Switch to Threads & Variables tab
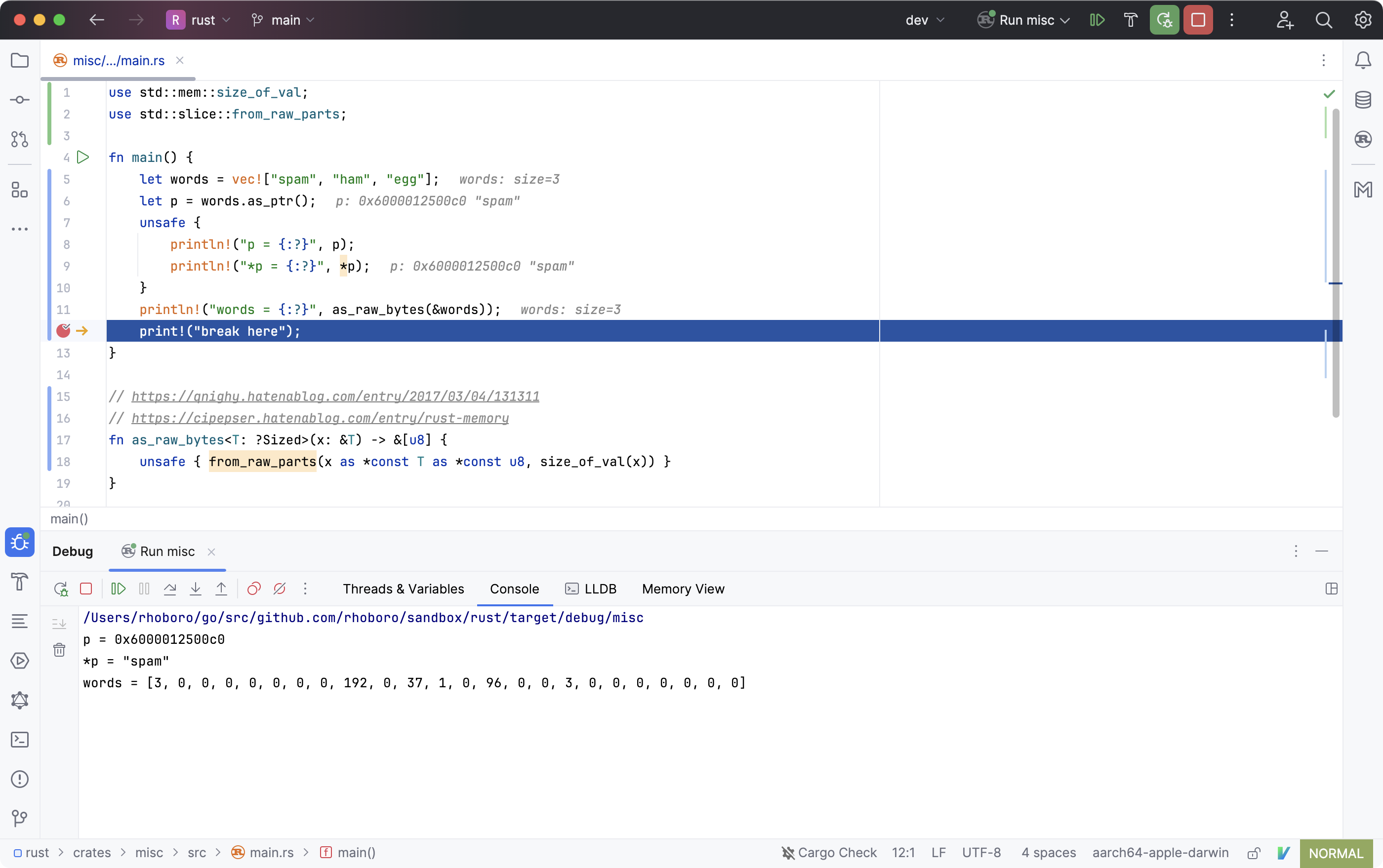The height and width of the screenshot is (868, 1383). 403,589
